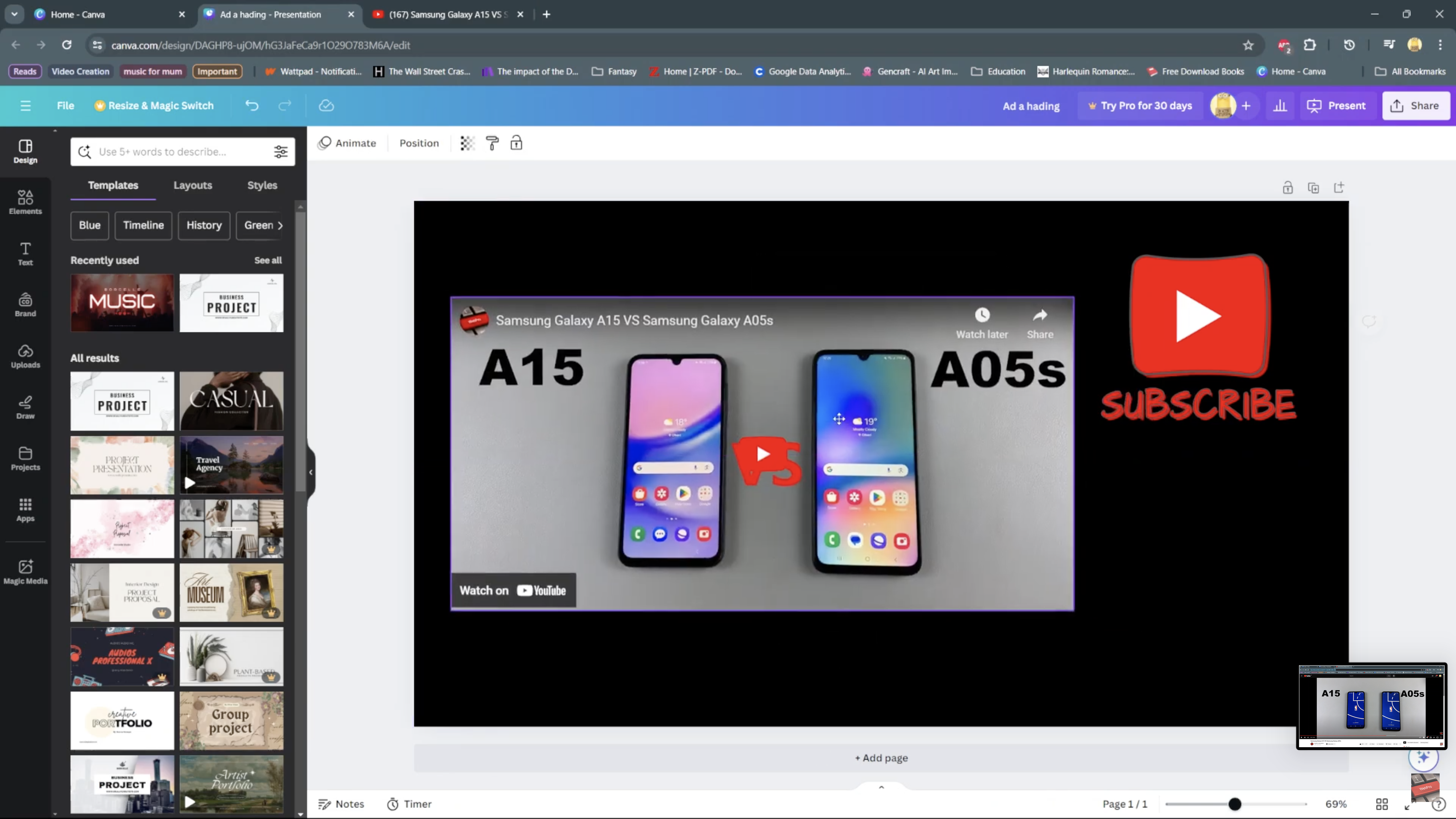Screen dimensions: 1456x819
Task: Filter templates by Blue chip
Action: (90, 225)
